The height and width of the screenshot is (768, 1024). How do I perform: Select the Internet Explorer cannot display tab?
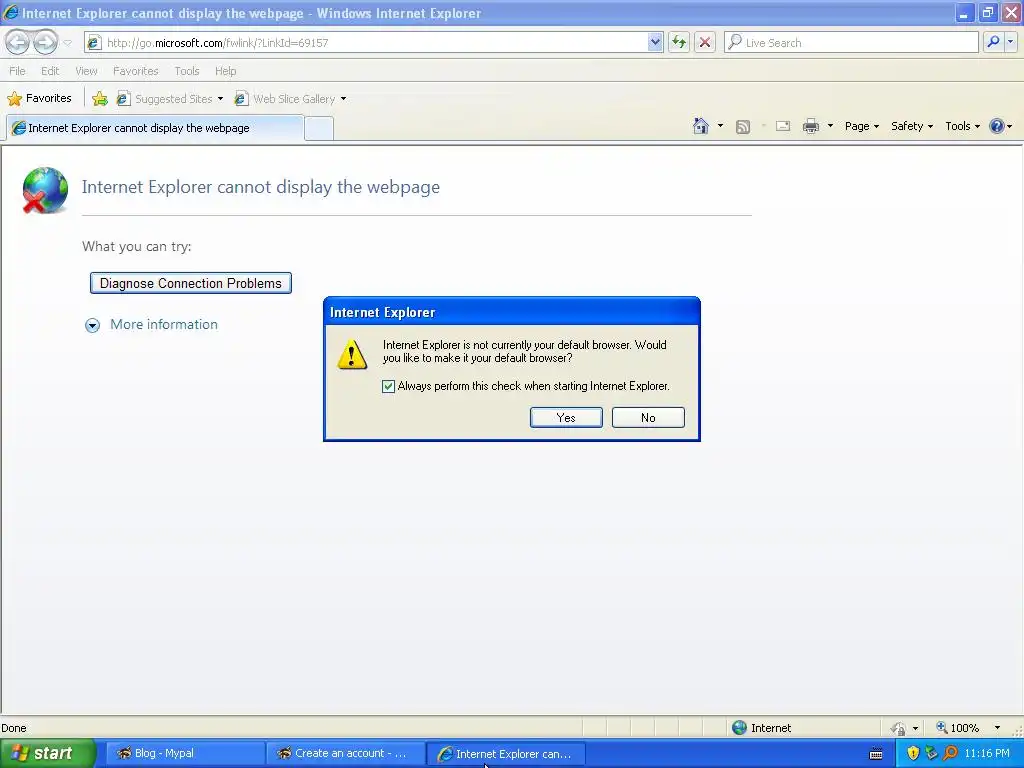click(x=155, y=128)
